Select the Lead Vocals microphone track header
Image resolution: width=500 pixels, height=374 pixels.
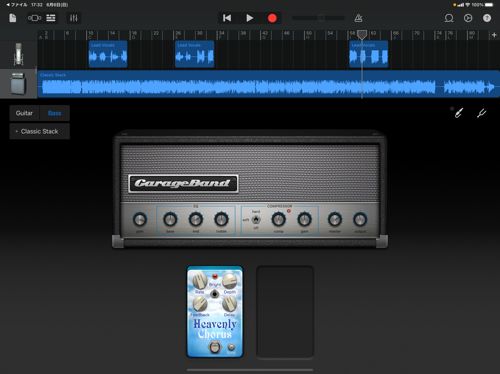click(18, 54)
